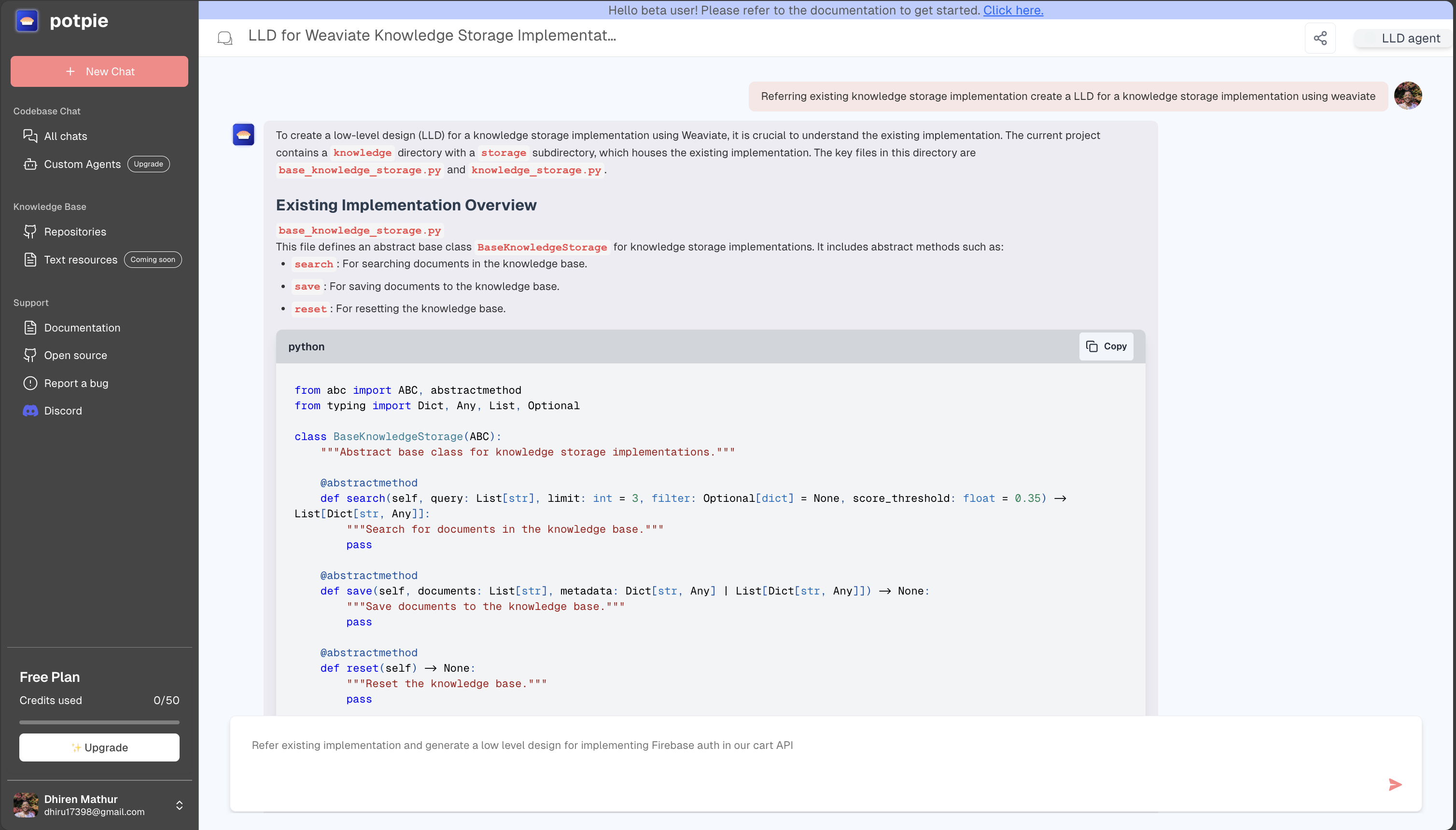Click the potpie wordmark text
This screenshot has height=830, width=1456.
pyautogui.click(x=79, y=21)
